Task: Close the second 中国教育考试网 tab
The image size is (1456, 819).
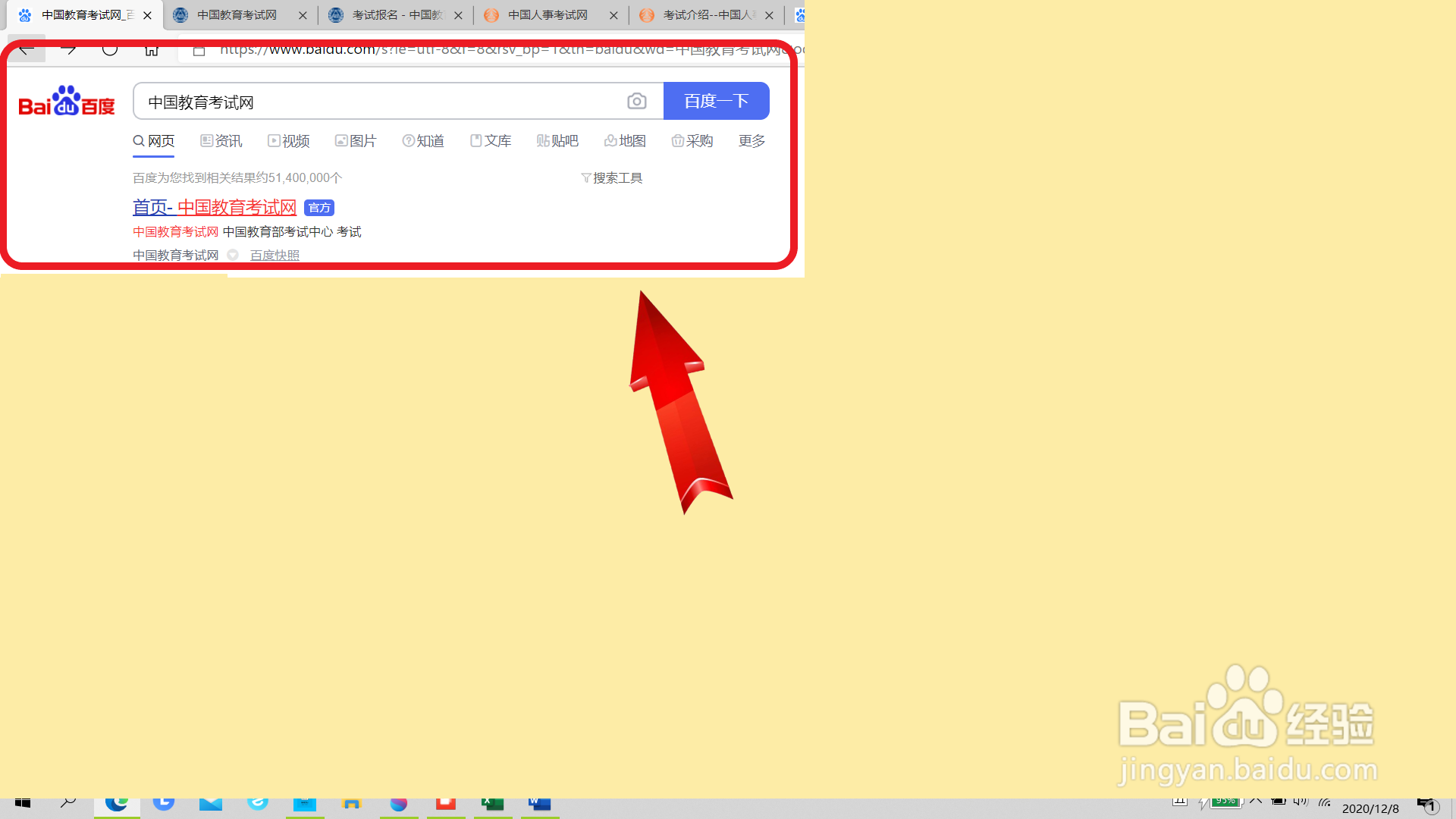Action: pos(303,15)
